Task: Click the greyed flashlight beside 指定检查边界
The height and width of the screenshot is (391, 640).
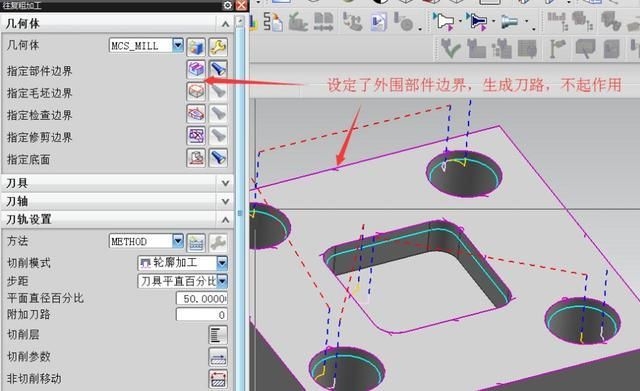Action: tap(218, 113)
